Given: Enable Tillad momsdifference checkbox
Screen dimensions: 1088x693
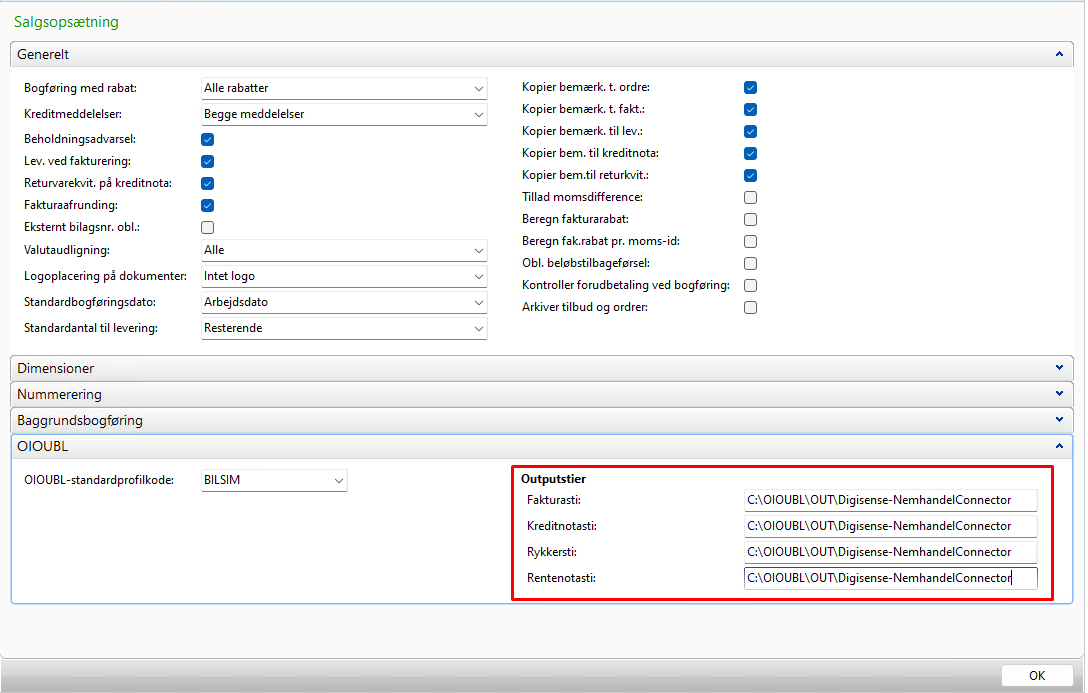Looking at the screenshot, I should (x=750, y=198).
